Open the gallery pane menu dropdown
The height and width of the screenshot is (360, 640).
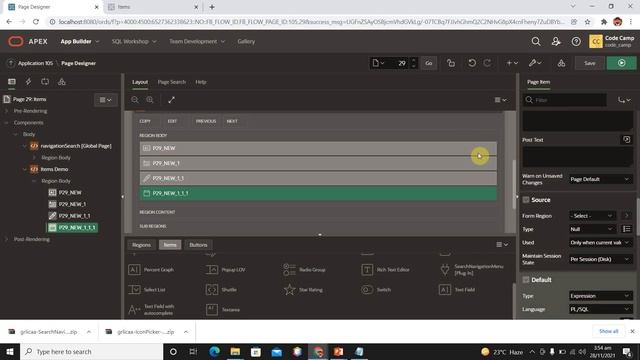[502, 244]
